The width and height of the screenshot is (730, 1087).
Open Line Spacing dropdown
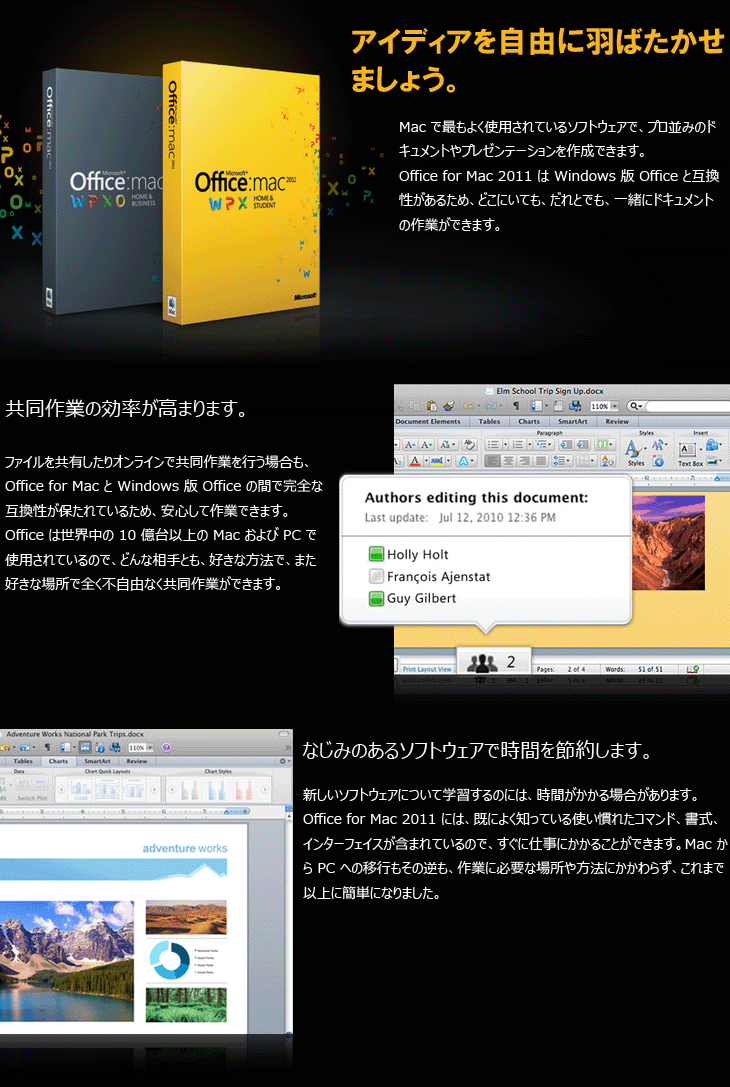click(x=563, y=461)
